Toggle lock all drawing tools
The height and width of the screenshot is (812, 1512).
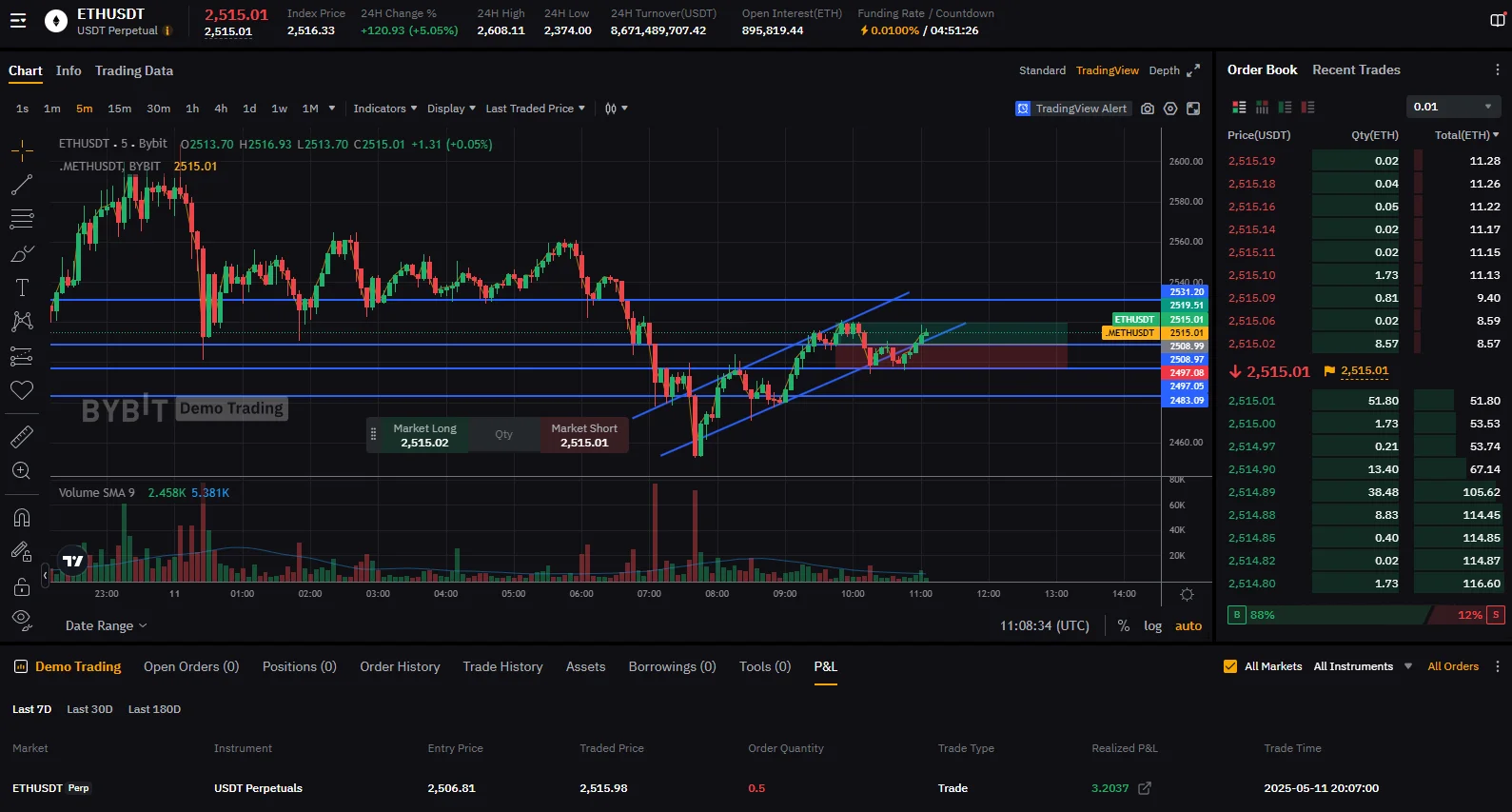22,586
